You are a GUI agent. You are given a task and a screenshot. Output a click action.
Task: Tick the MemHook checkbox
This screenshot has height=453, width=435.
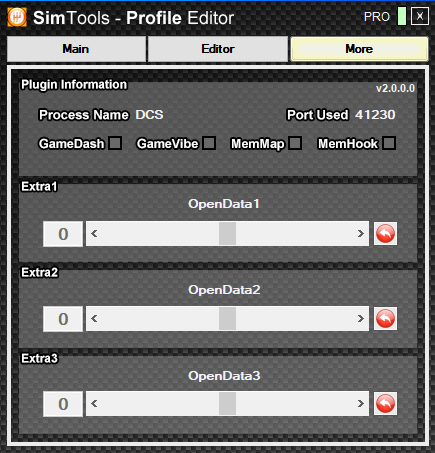pos(389,143)
